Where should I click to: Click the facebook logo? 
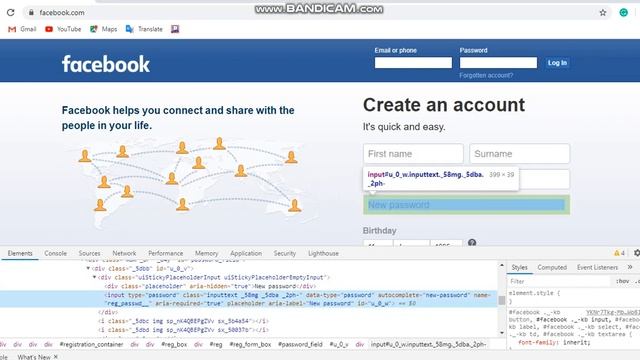coord(106,64)
